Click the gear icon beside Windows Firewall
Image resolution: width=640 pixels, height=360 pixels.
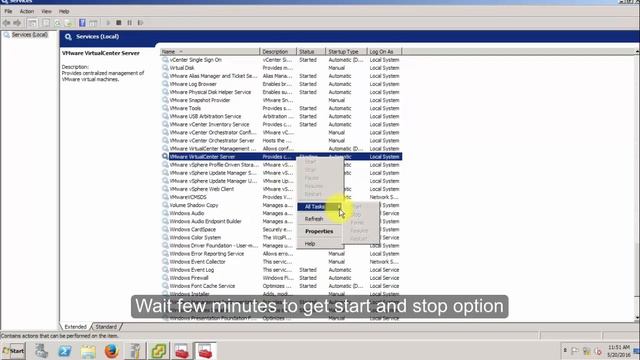pos(165,278)
